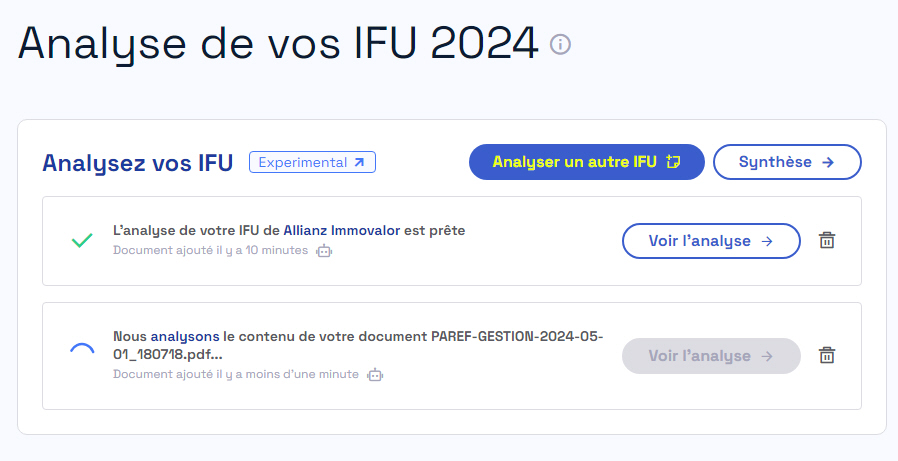Screen dimensions: 898x461
Task: Delete the PAREF-GESTION document with the trash icon
Action: coord(827,355)
